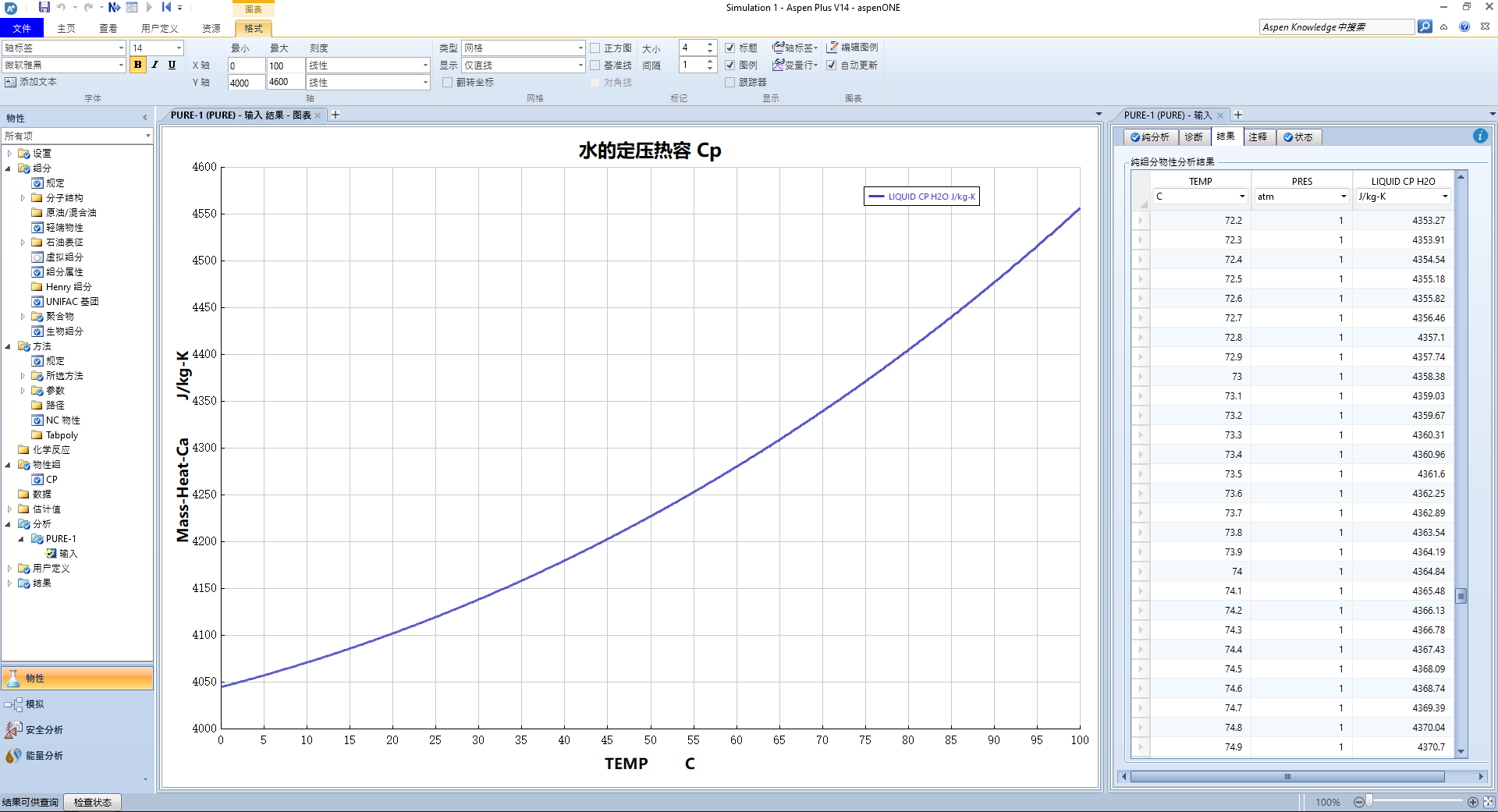The width and height of the screenshot is (1498, 812).
Task: Uncheck Auto Update (自动更新) checkbox
Action: tap(832, 65)
